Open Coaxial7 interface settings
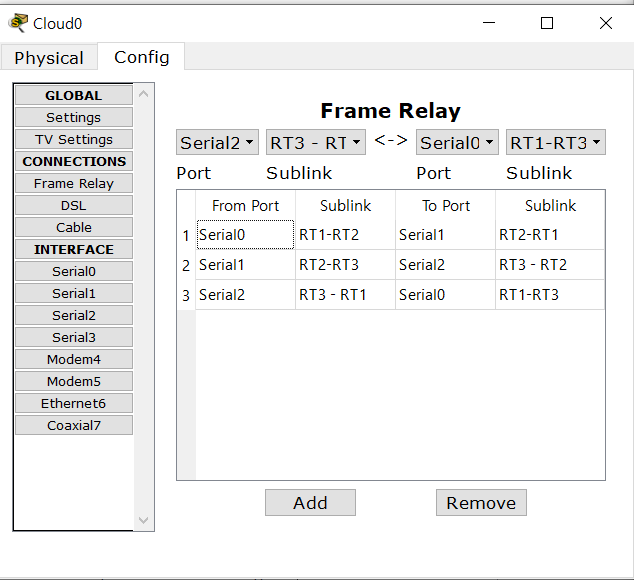Screen dimensions: 634x580 point(74,425)
